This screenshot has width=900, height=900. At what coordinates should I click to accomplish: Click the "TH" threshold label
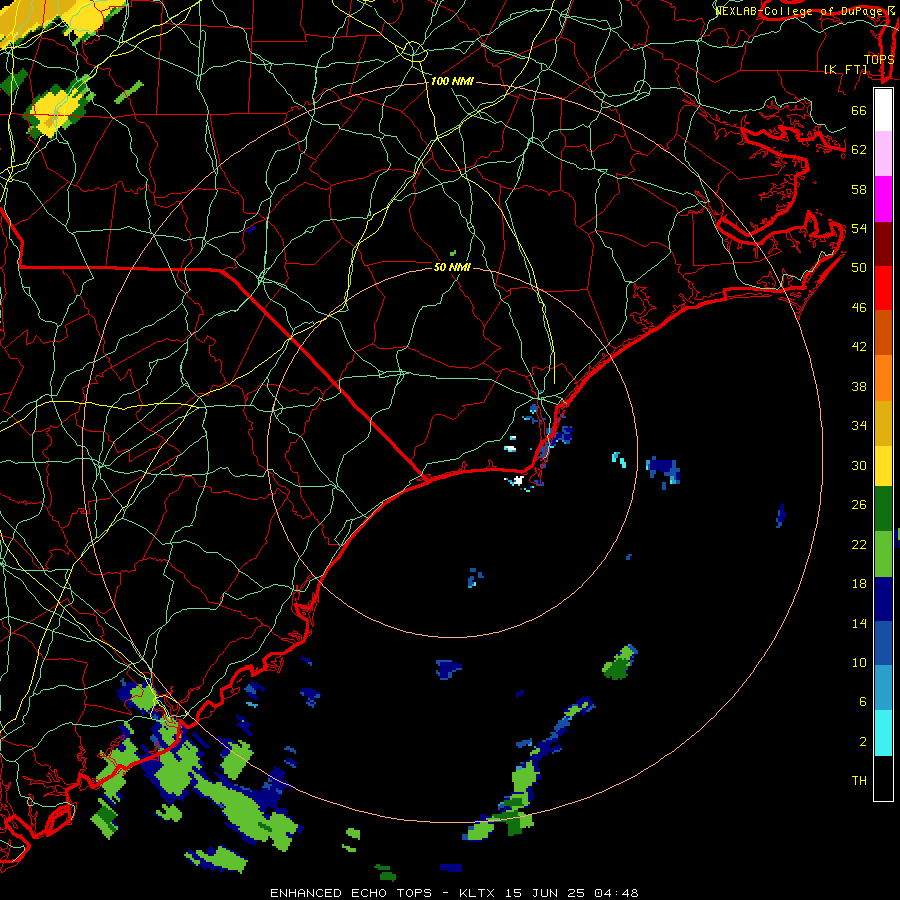(859, 780)
